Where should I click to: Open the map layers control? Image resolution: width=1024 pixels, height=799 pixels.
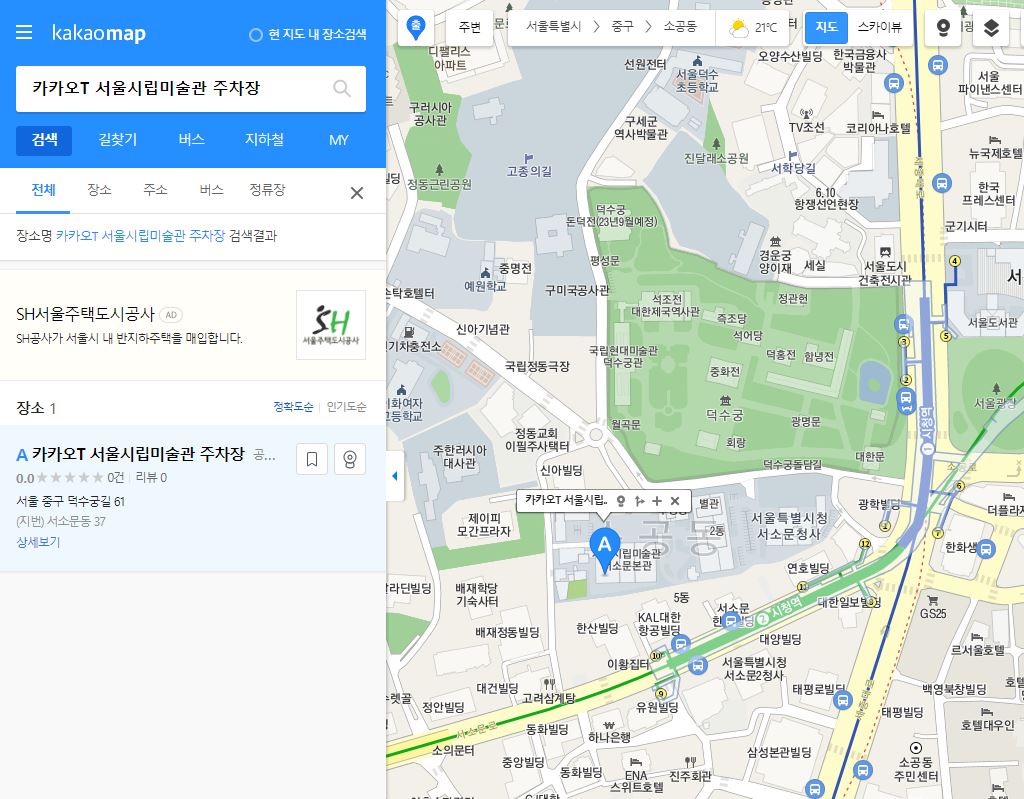click(991, 28)
